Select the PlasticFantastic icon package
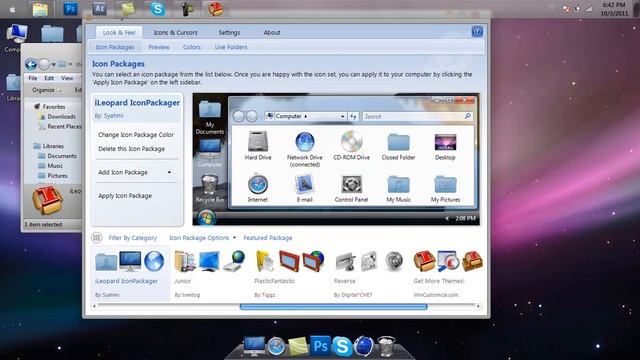 pyautogui.click(x=289, y=273)
